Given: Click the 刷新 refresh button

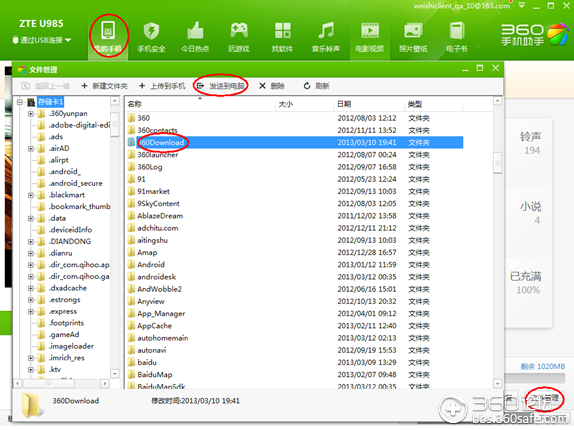Looking at the screenshot, I should (x=317, y=86).
